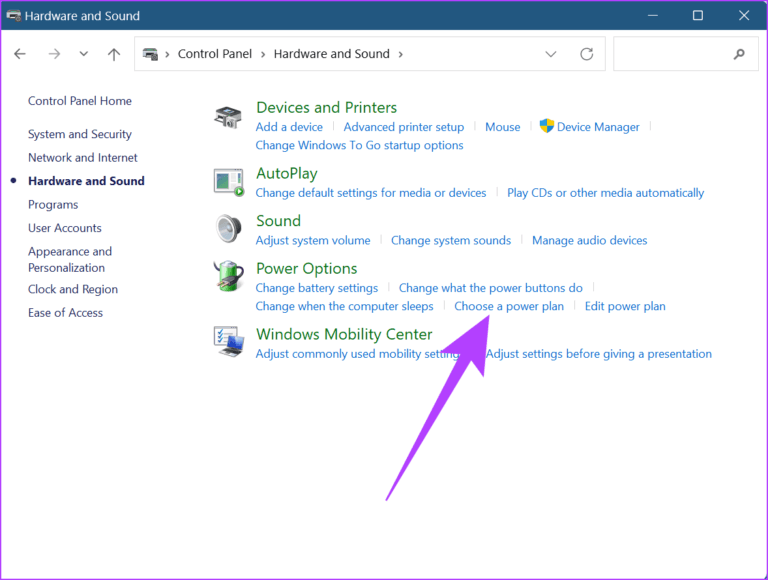
Task: Open the Sound heading
Action: [x=279, y=221]
